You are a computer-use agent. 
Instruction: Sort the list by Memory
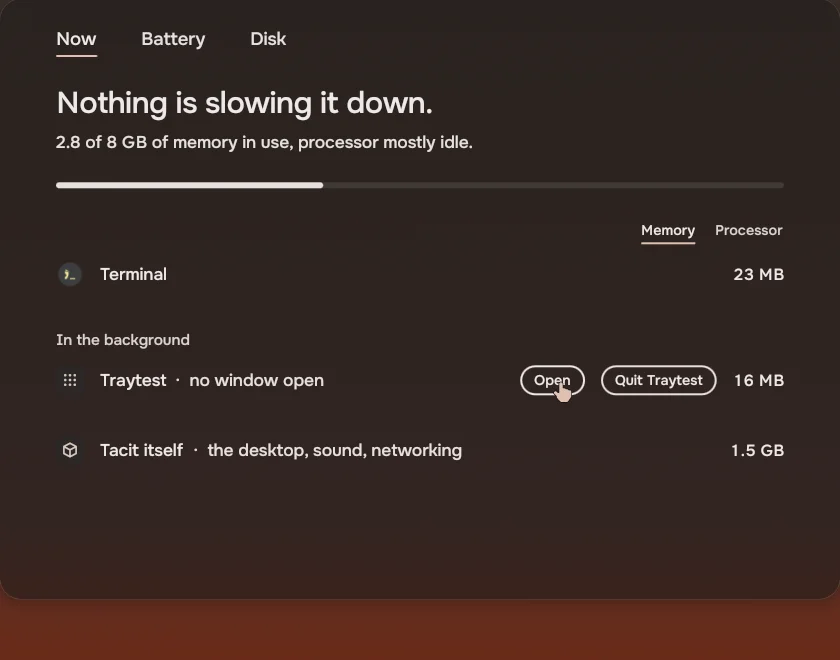click(x=668, y=230)
